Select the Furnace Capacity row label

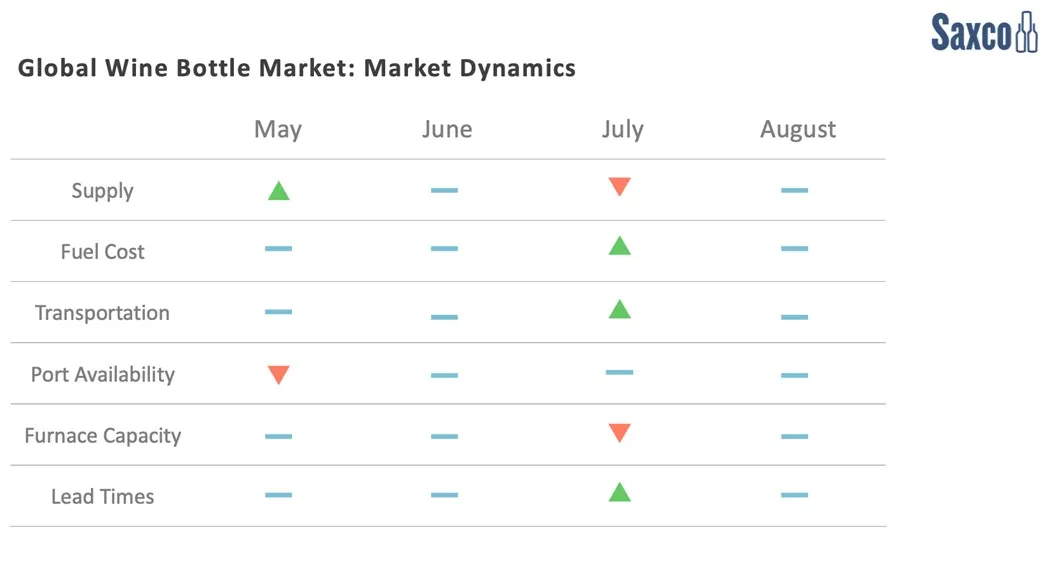point(102,436)
